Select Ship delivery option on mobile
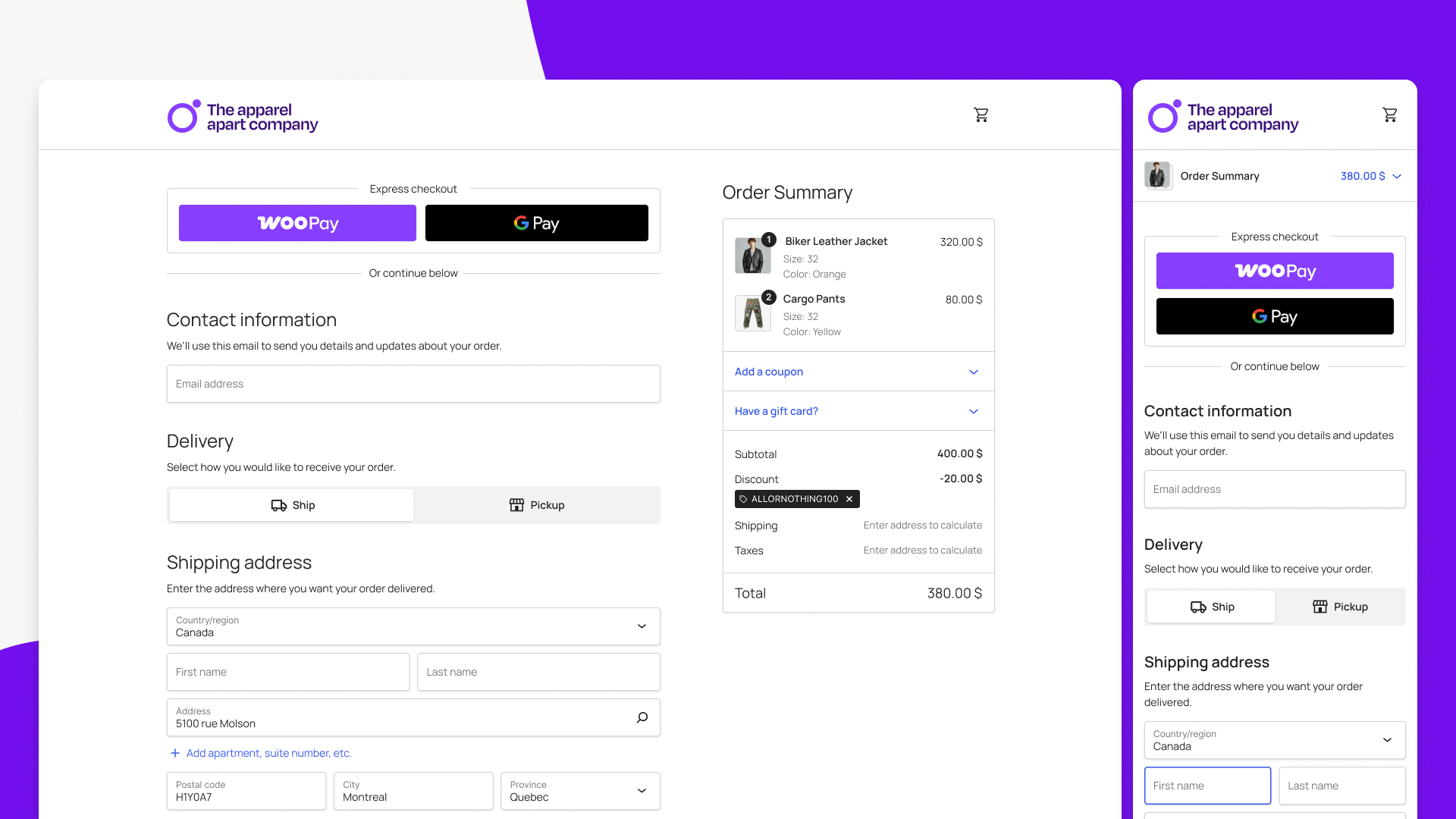Image resolution: width=1456 pixels, height=819 pixels. [x=1211, y=607]
